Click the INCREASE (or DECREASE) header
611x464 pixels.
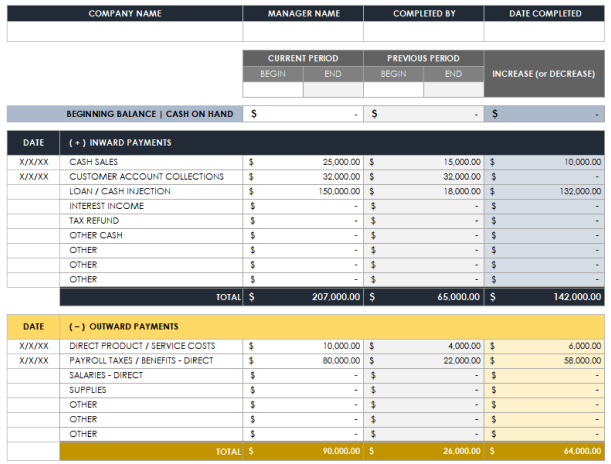[x=544, y=74]
